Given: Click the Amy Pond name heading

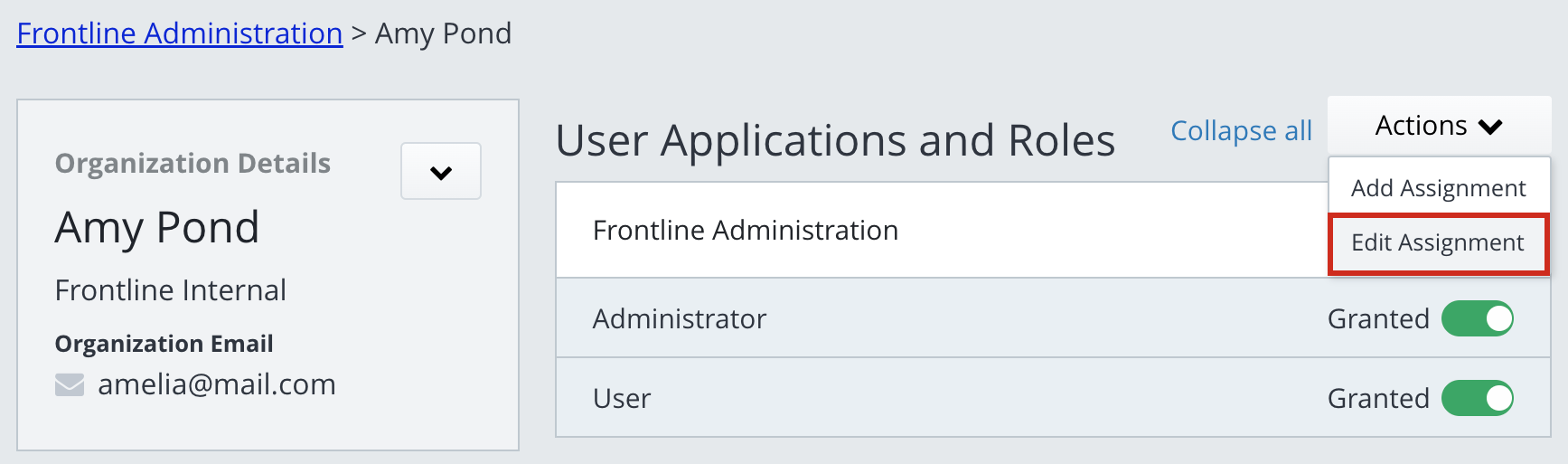Looking at the screenshot, I should click(157, 227).
